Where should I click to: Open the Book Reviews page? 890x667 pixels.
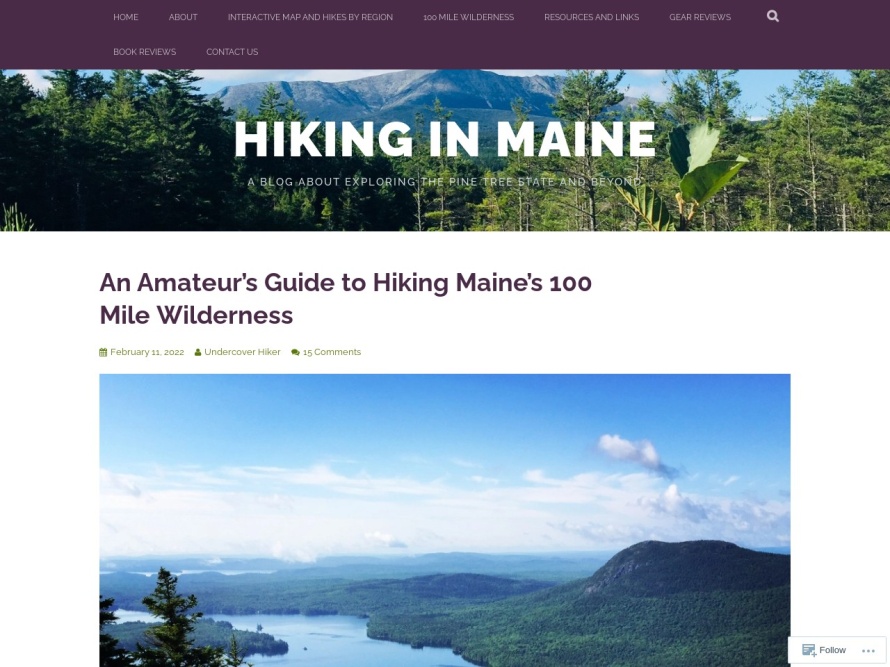[144, 52]
